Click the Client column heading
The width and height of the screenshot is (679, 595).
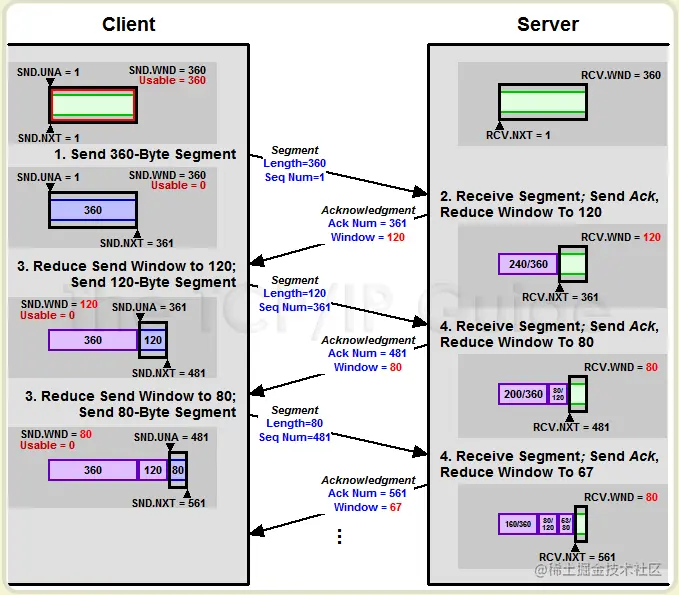tap(129, 24)
